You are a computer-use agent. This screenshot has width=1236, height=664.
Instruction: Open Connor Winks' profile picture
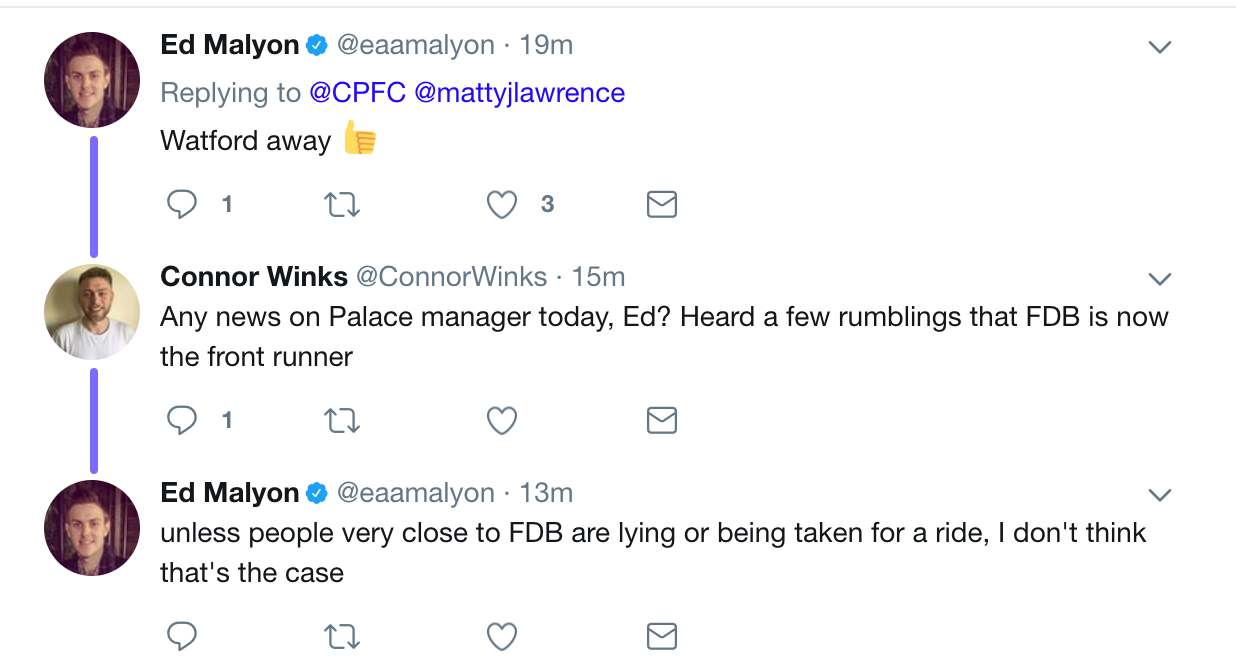click(x=92, y=312)
